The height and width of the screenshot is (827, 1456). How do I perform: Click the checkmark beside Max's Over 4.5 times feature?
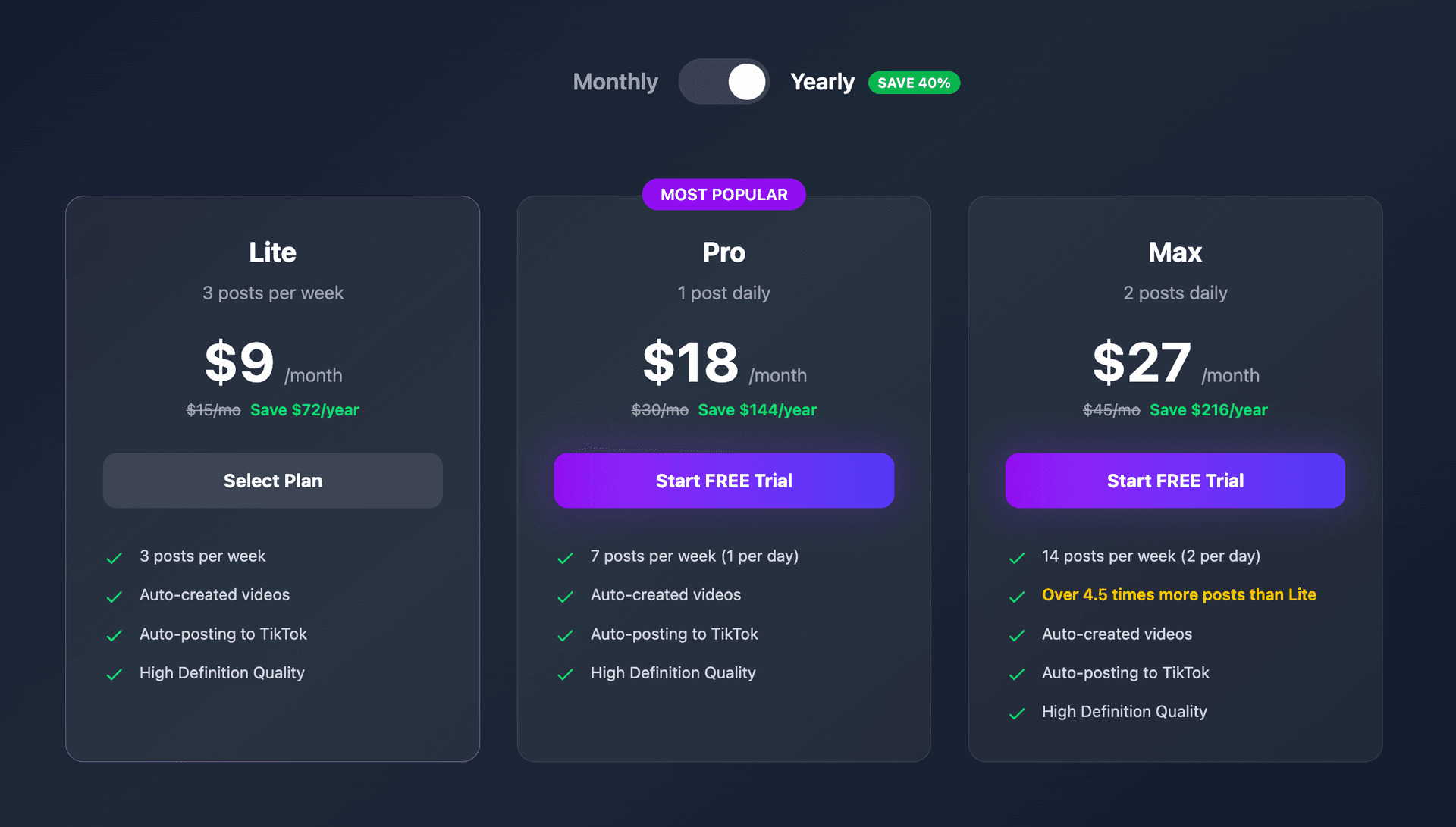(1016, 597)
